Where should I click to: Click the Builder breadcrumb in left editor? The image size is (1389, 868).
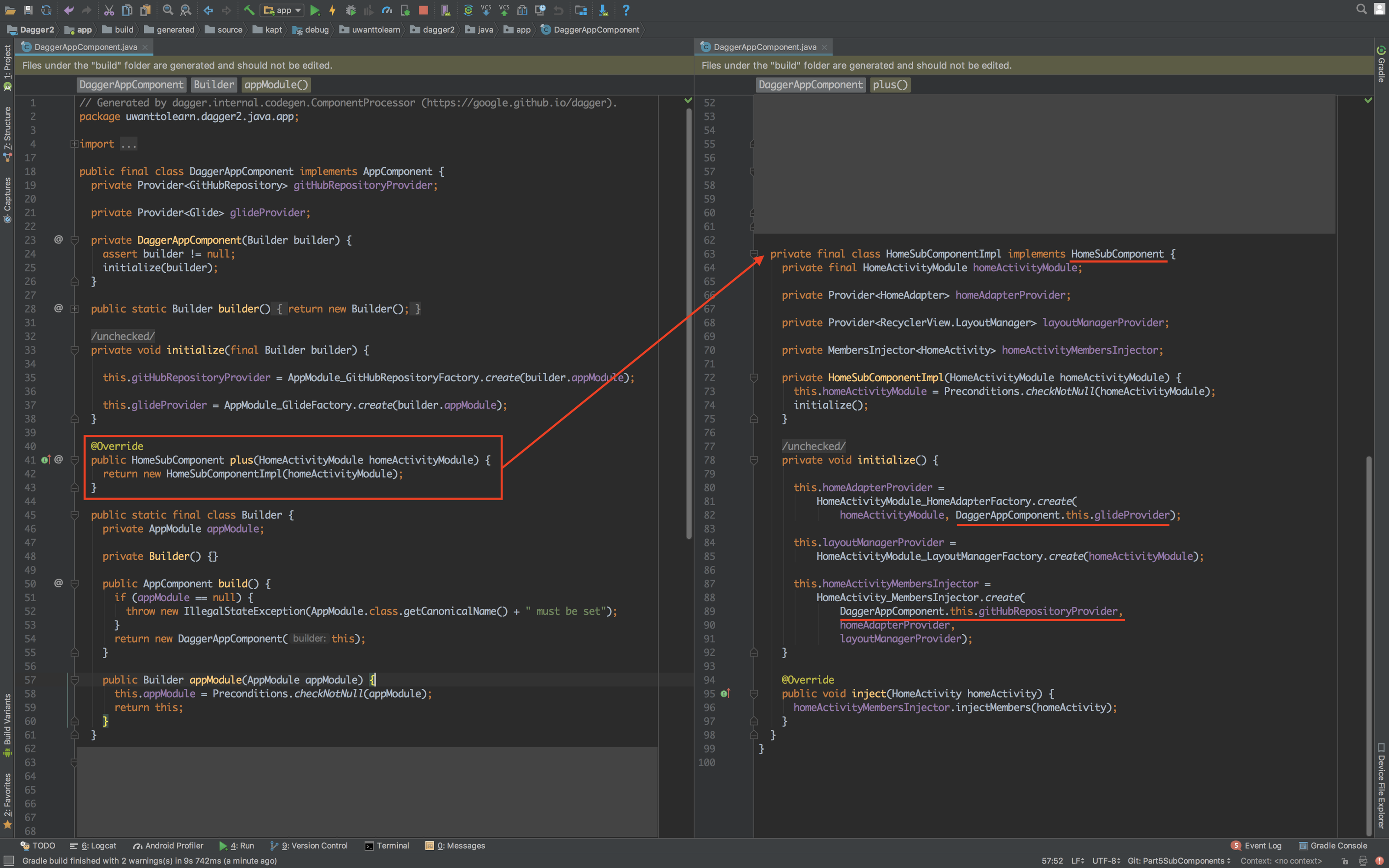click(x=214, y=85)
